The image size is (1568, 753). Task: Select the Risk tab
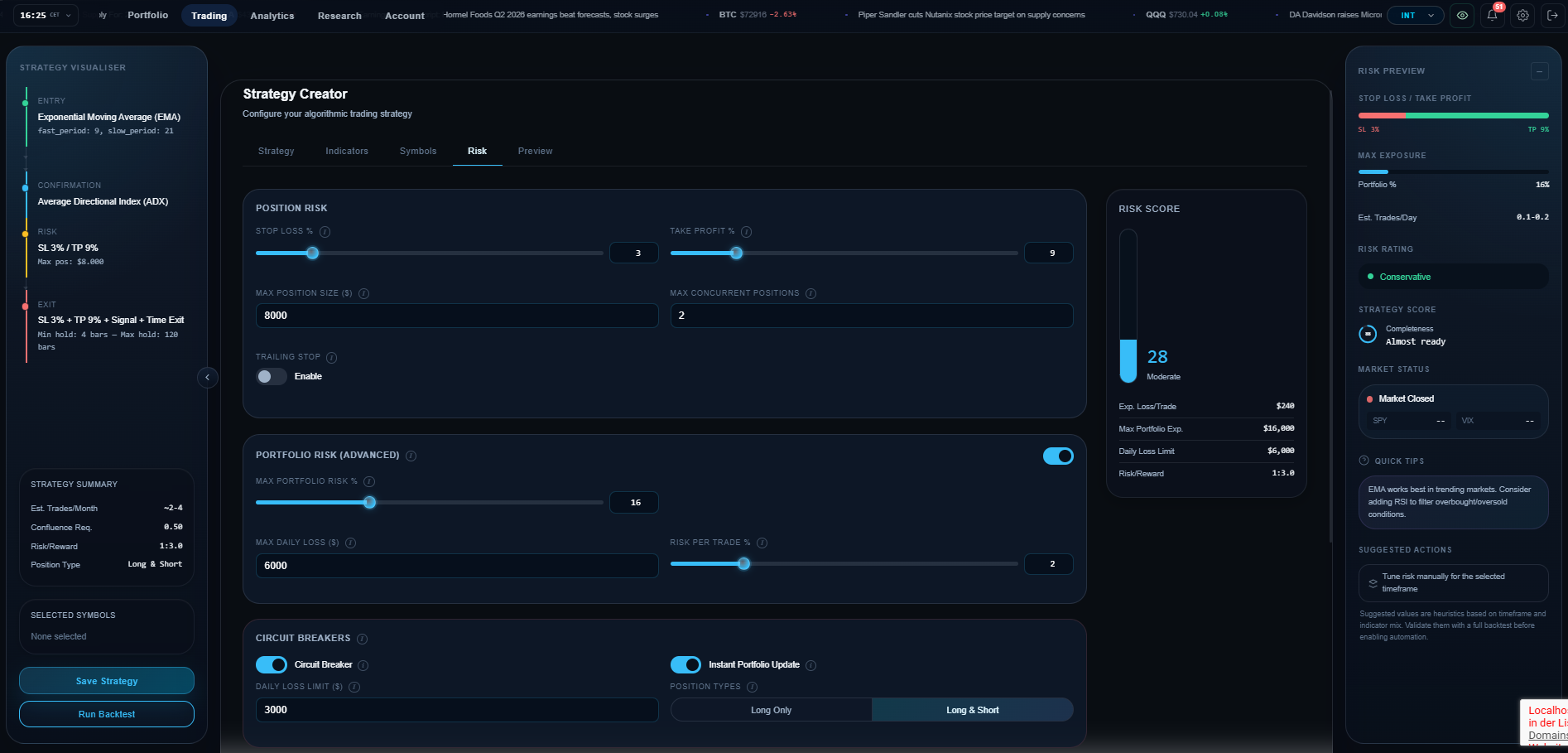point(478,151)
